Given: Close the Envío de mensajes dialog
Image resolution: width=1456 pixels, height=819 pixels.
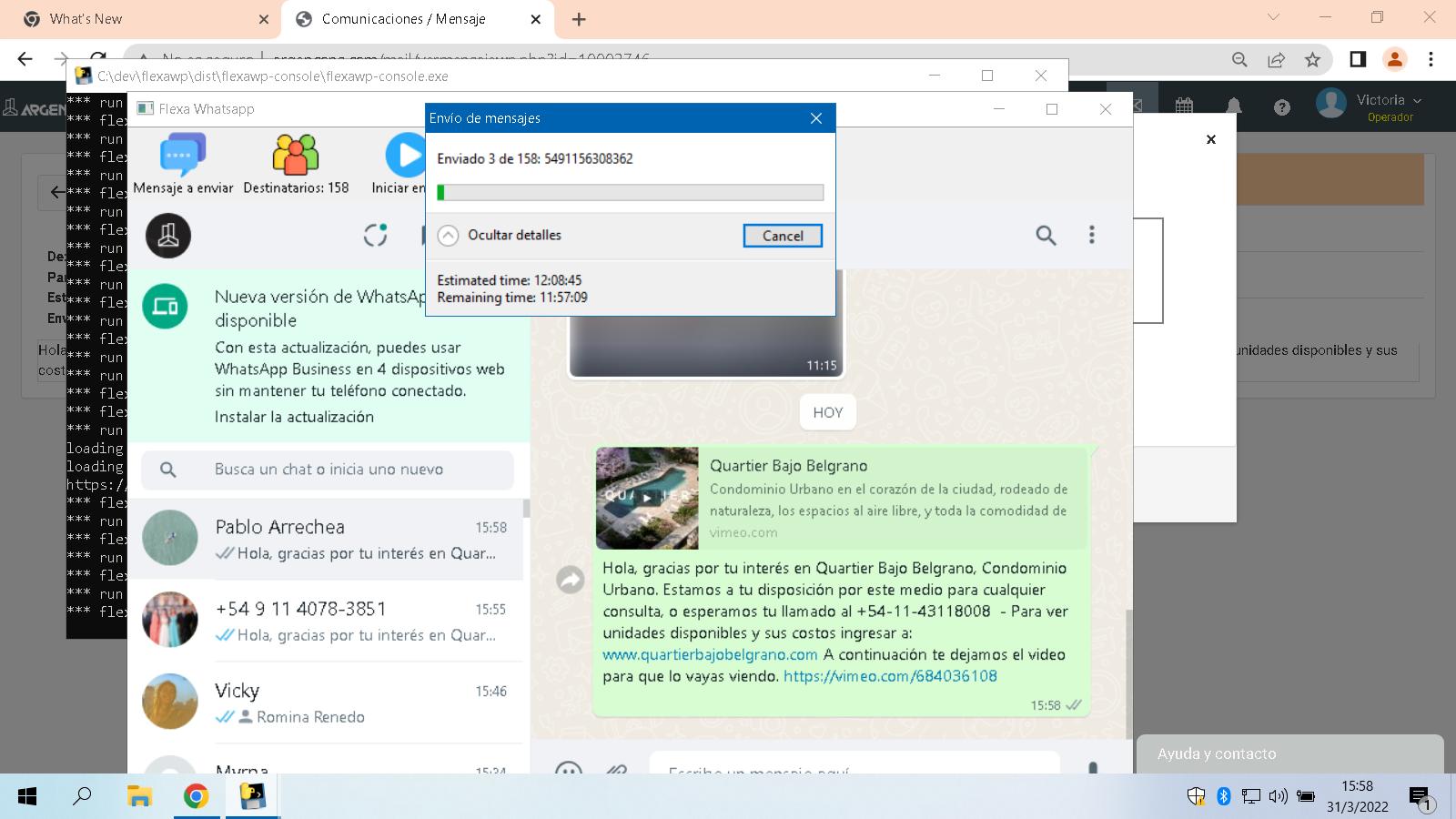Looking at the screenshot, I should (x=816, y=118).
